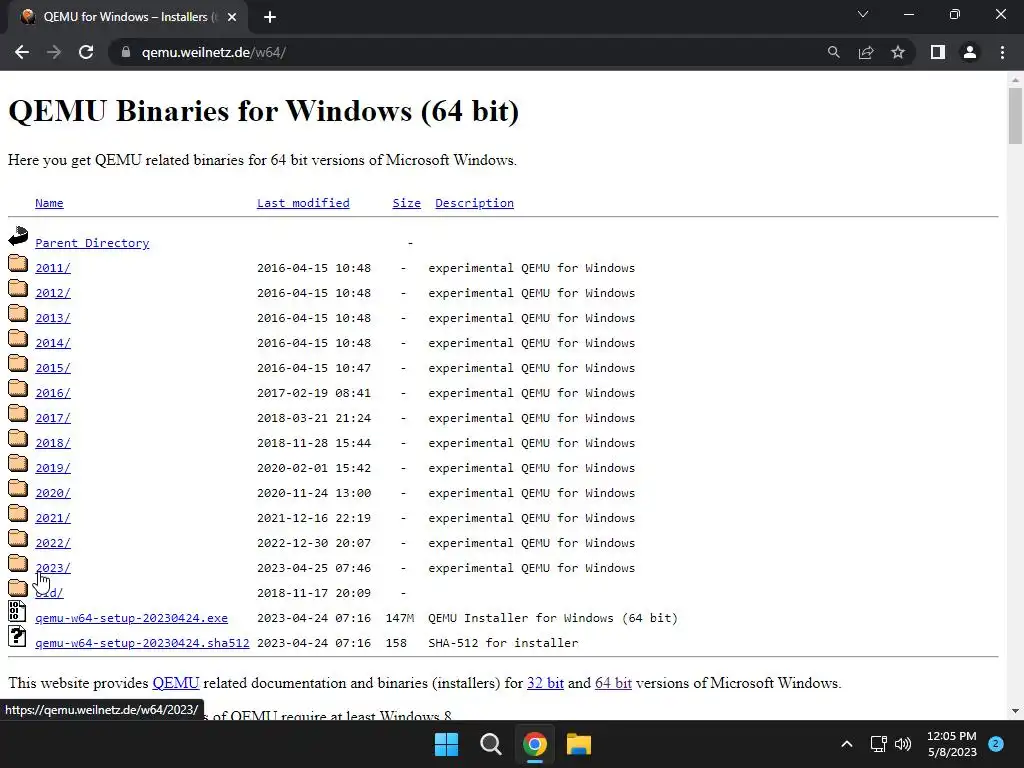Open Windows taskbar Search
1024x768 pixels.
click(x=490, y=744)
